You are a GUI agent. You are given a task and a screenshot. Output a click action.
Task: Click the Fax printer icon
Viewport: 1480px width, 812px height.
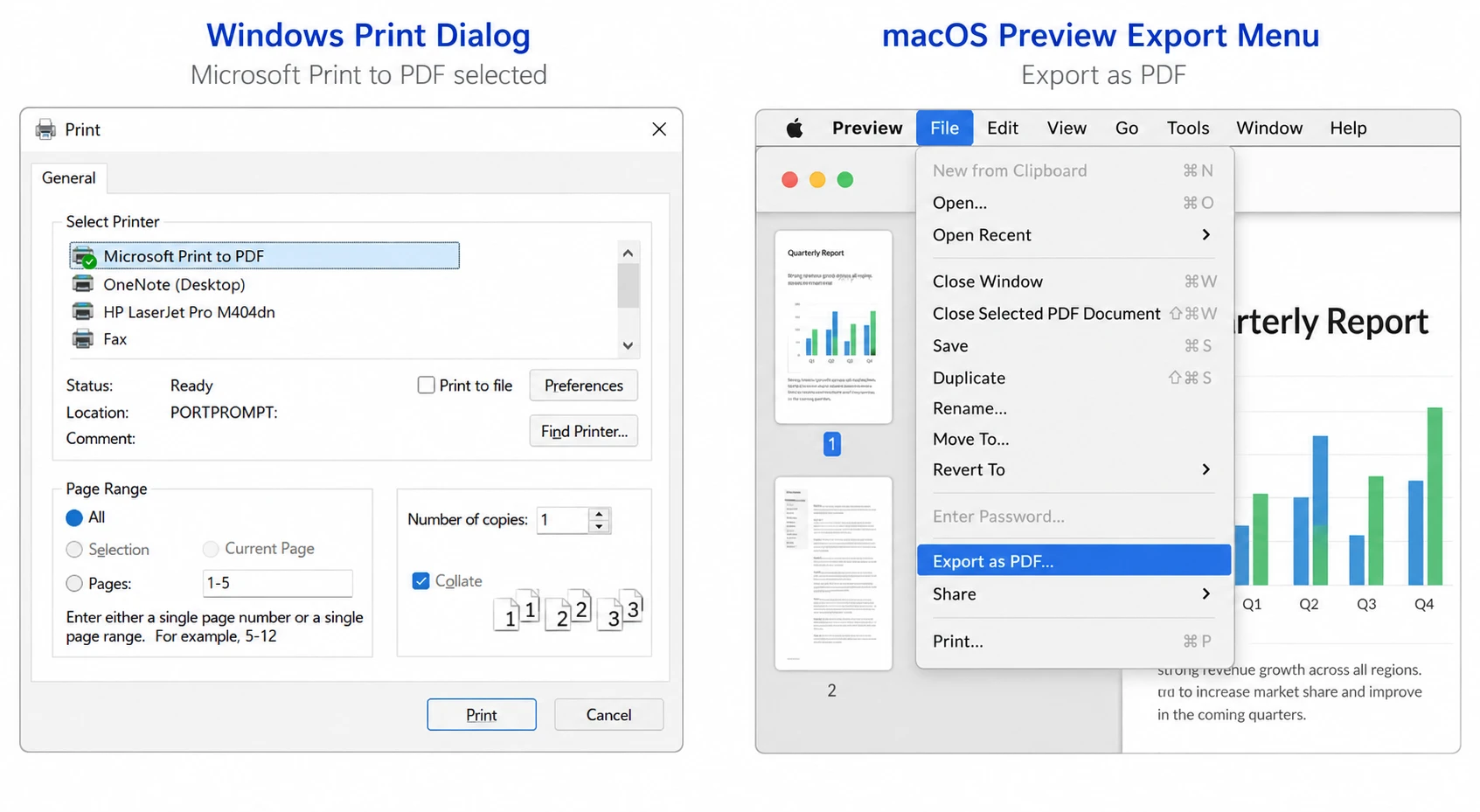83,339
